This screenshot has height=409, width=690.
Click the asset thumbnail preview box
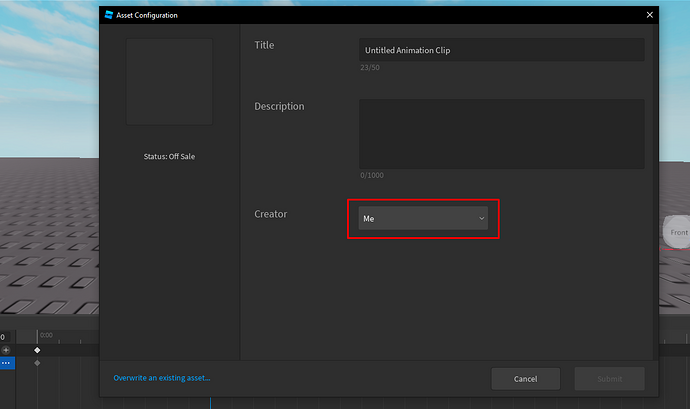click(168, 81)
